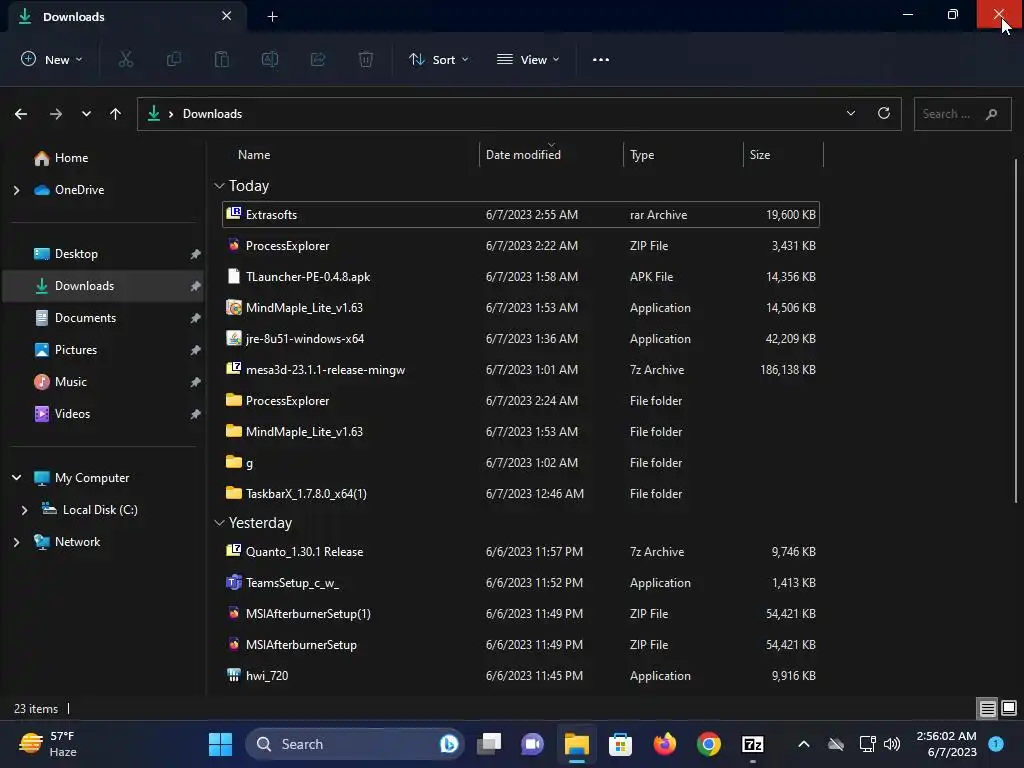Viewport: 1024px width, 768px height.
Task: Click the volume speaker tray icon
Action: (891, 744)
